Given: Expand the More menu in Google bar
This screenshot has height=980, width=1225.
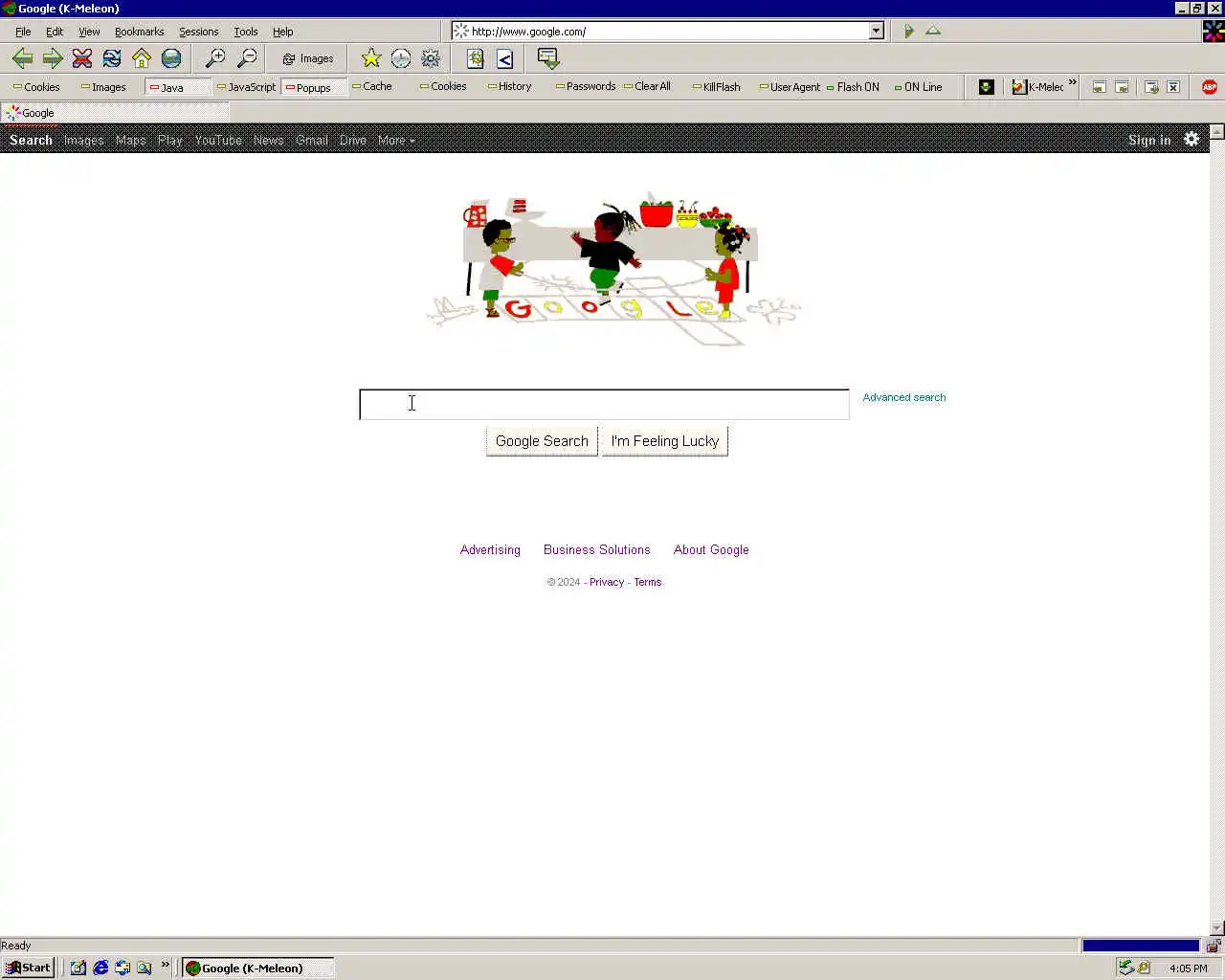Looking at the screenshot, I should 396,140.
